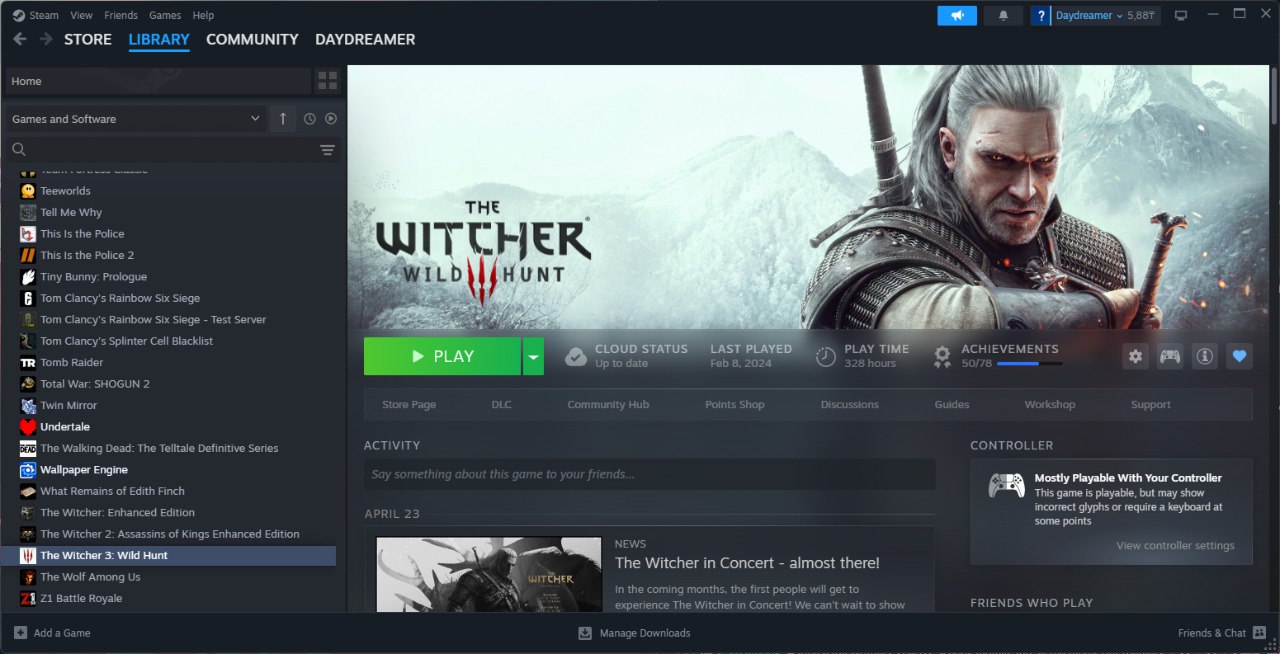Expand the Play button dropdown arrow
The image size is (1280, 654).
[x=533, y=356]
